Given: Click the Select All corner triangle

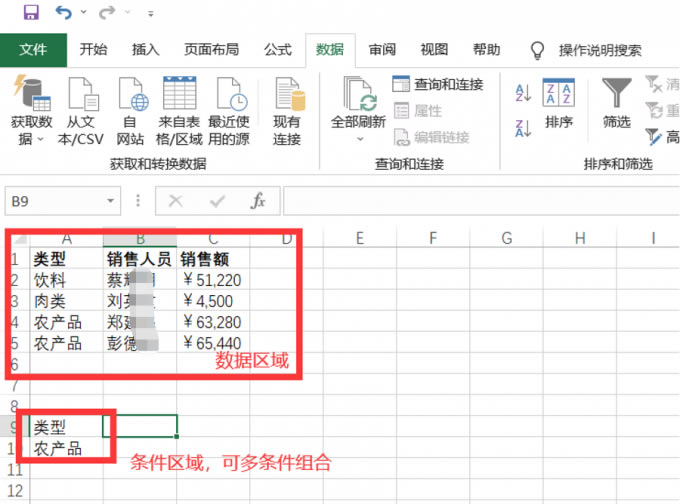Looking at the screenshot, I should (19, 239).
